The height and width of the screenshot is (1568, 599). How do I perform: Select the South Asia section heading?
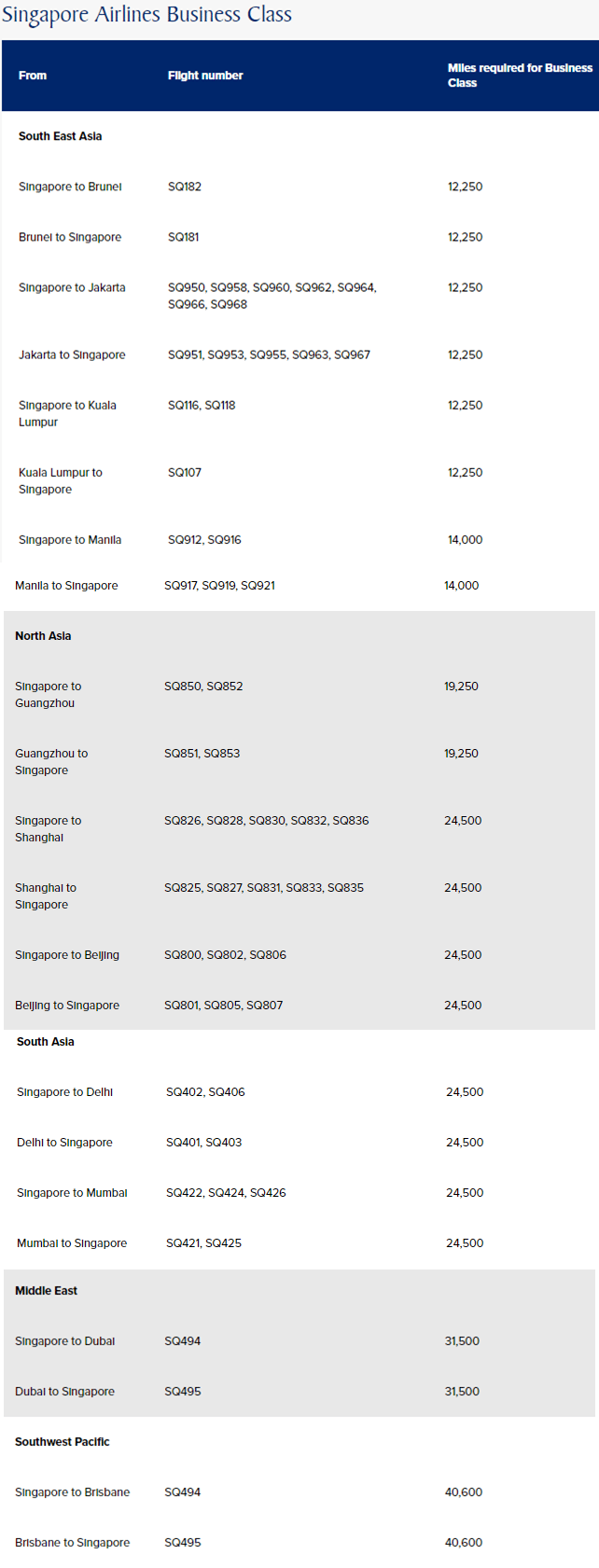[x=46, y=1042]
